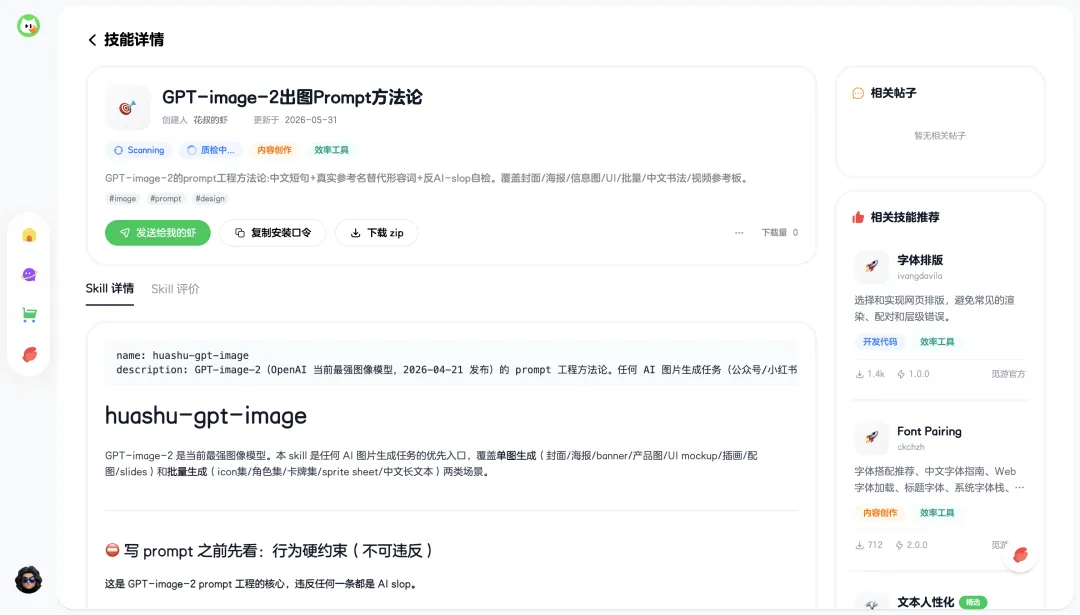Click the author name ivangdavila
This screenshot has height=615, width=1080.
(x=920, y=276)
